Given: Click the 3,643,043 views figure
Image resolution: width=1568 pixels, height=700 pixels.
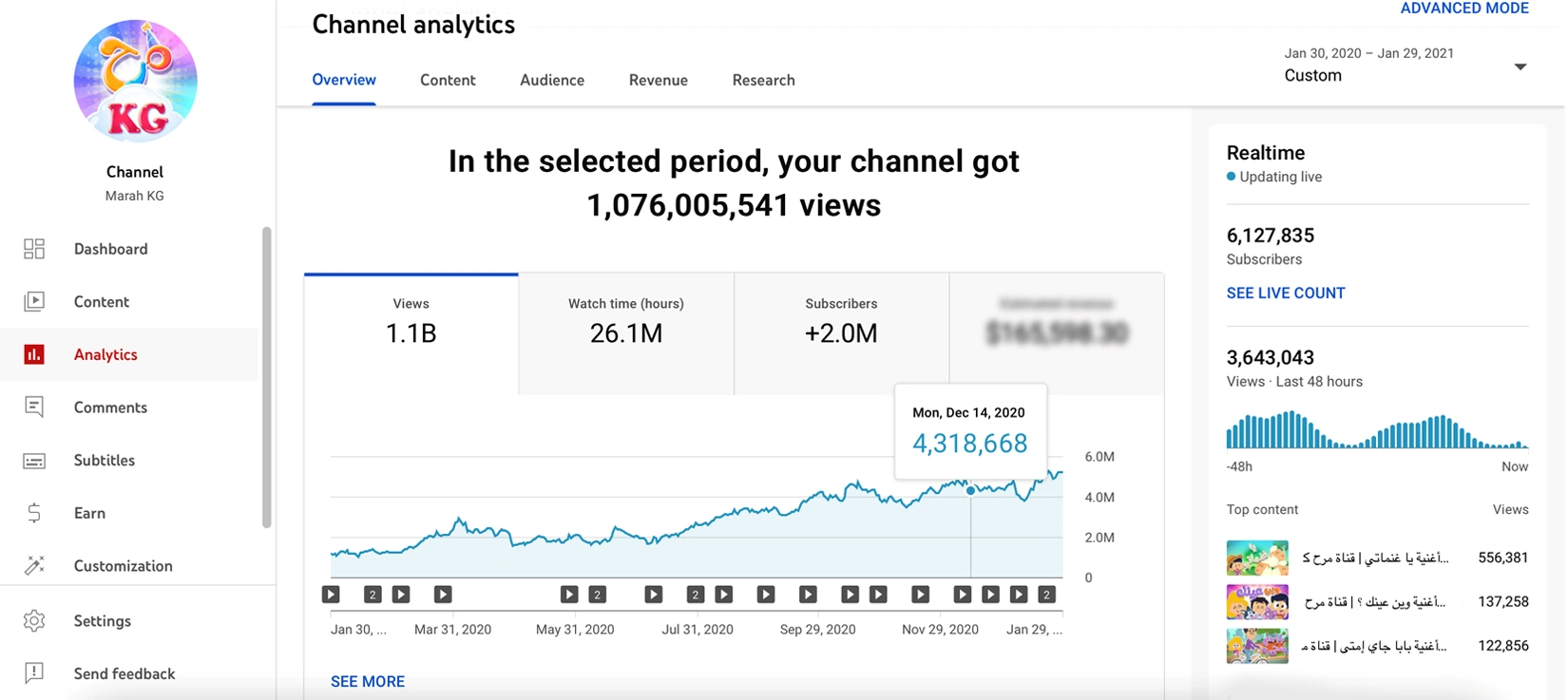Looking at the screenshot, I should (x=1271, y=358).
